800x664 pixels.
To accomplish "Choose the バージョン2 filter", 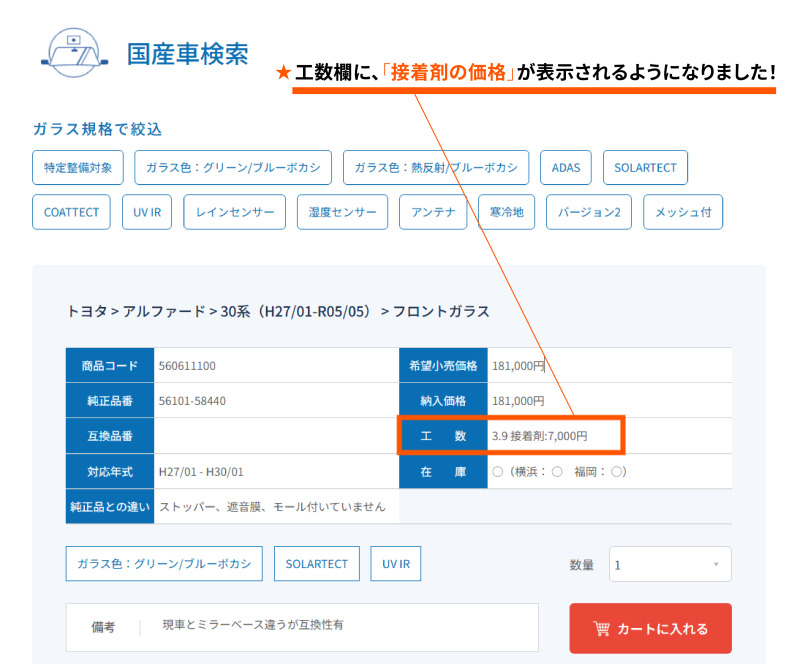I will point(589,212).
